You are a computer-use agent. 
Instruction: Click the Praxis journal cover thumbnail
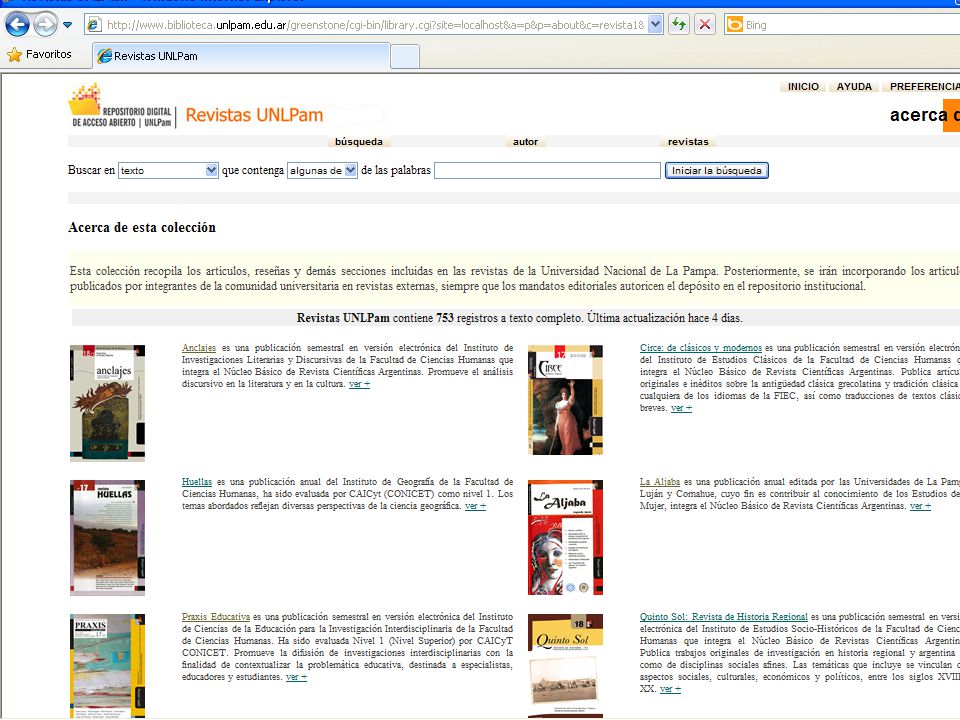(108, 666)
